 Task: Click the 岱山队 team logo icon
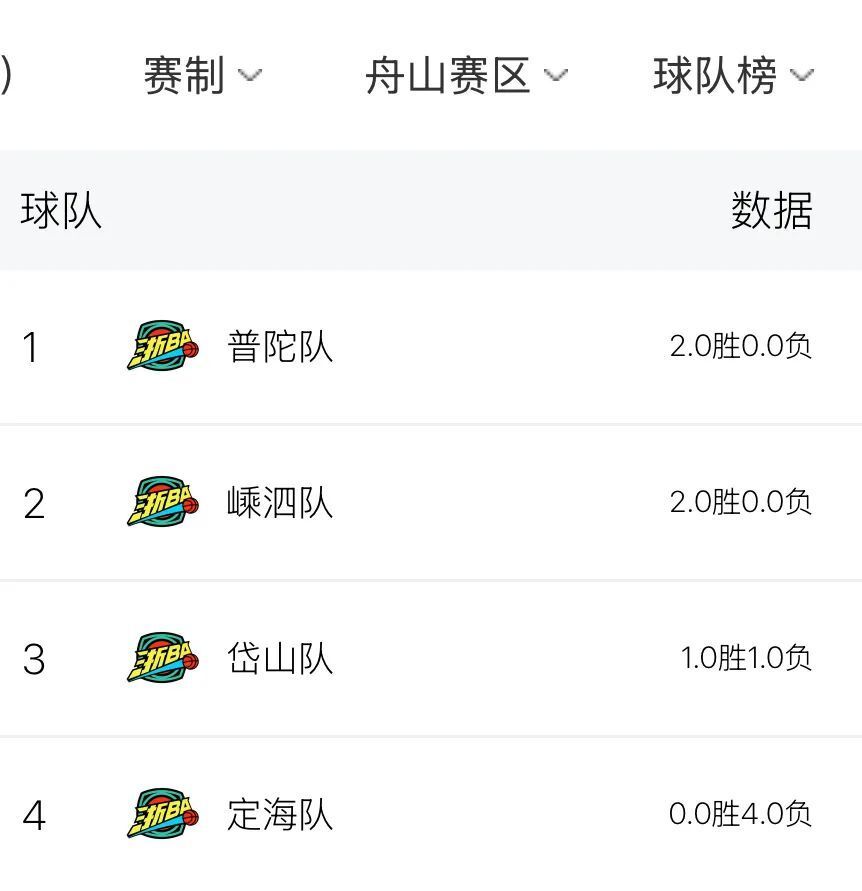coord(163,657)
